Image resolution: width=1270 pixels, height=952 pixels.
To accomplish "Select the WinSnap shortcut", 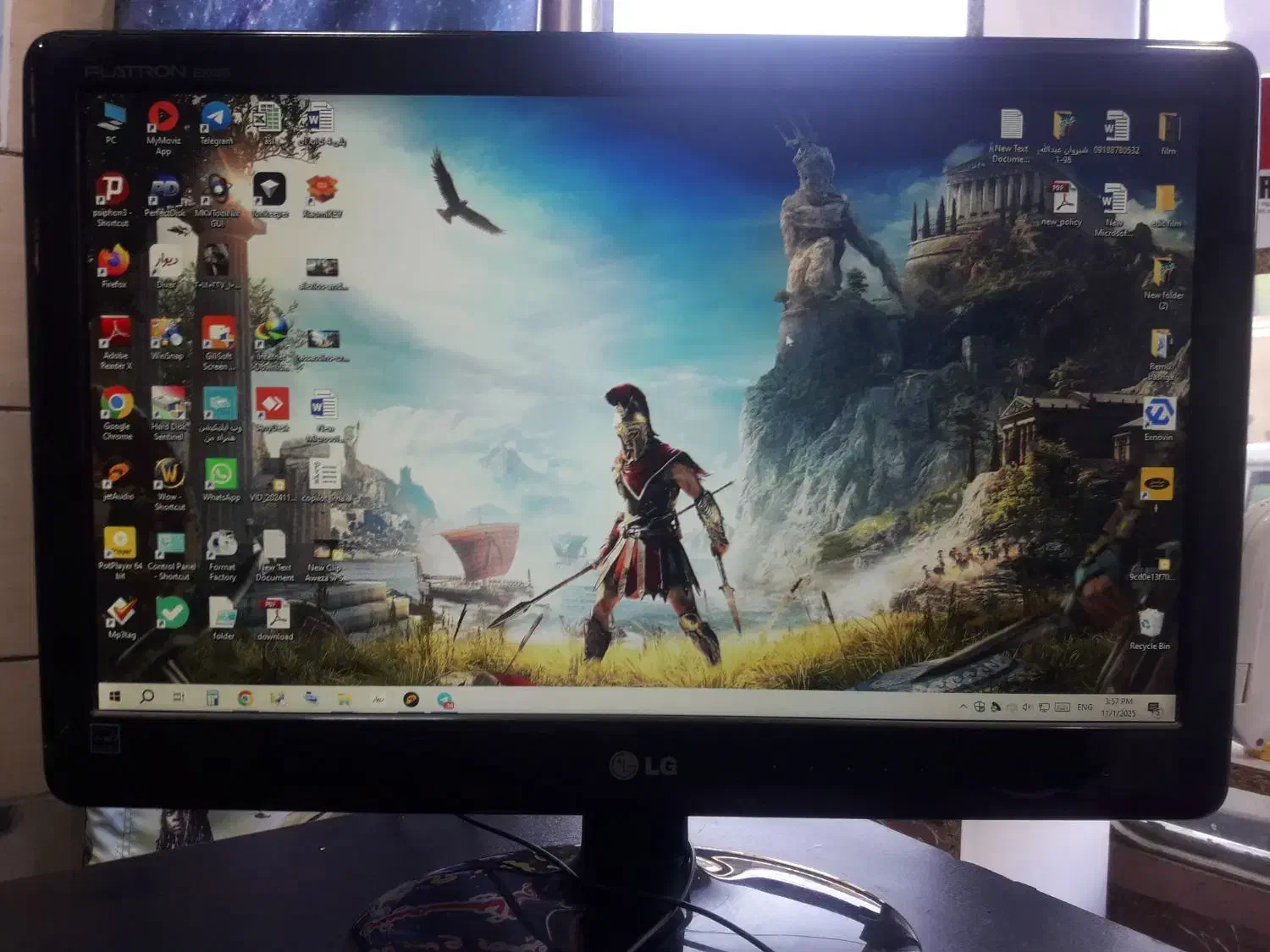I will [x=167, y=338].
